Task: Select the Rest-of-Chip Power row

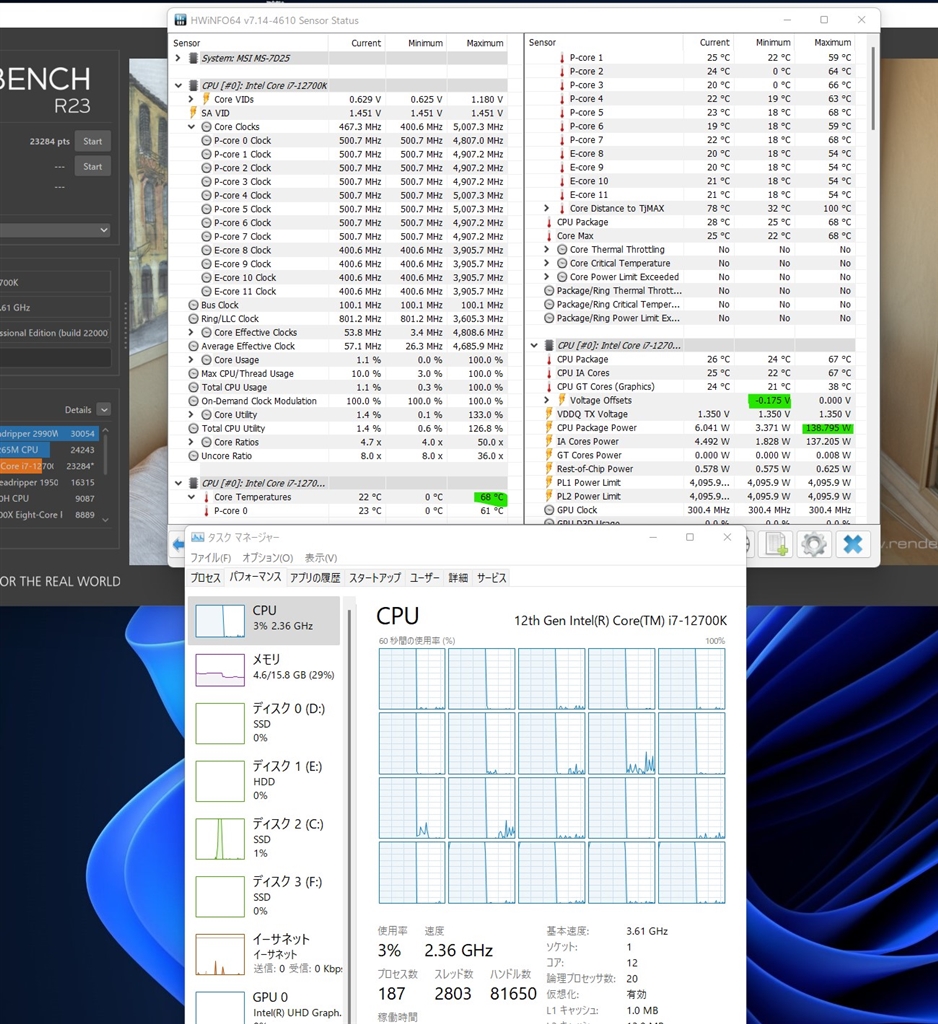Action: click(698, 469)
